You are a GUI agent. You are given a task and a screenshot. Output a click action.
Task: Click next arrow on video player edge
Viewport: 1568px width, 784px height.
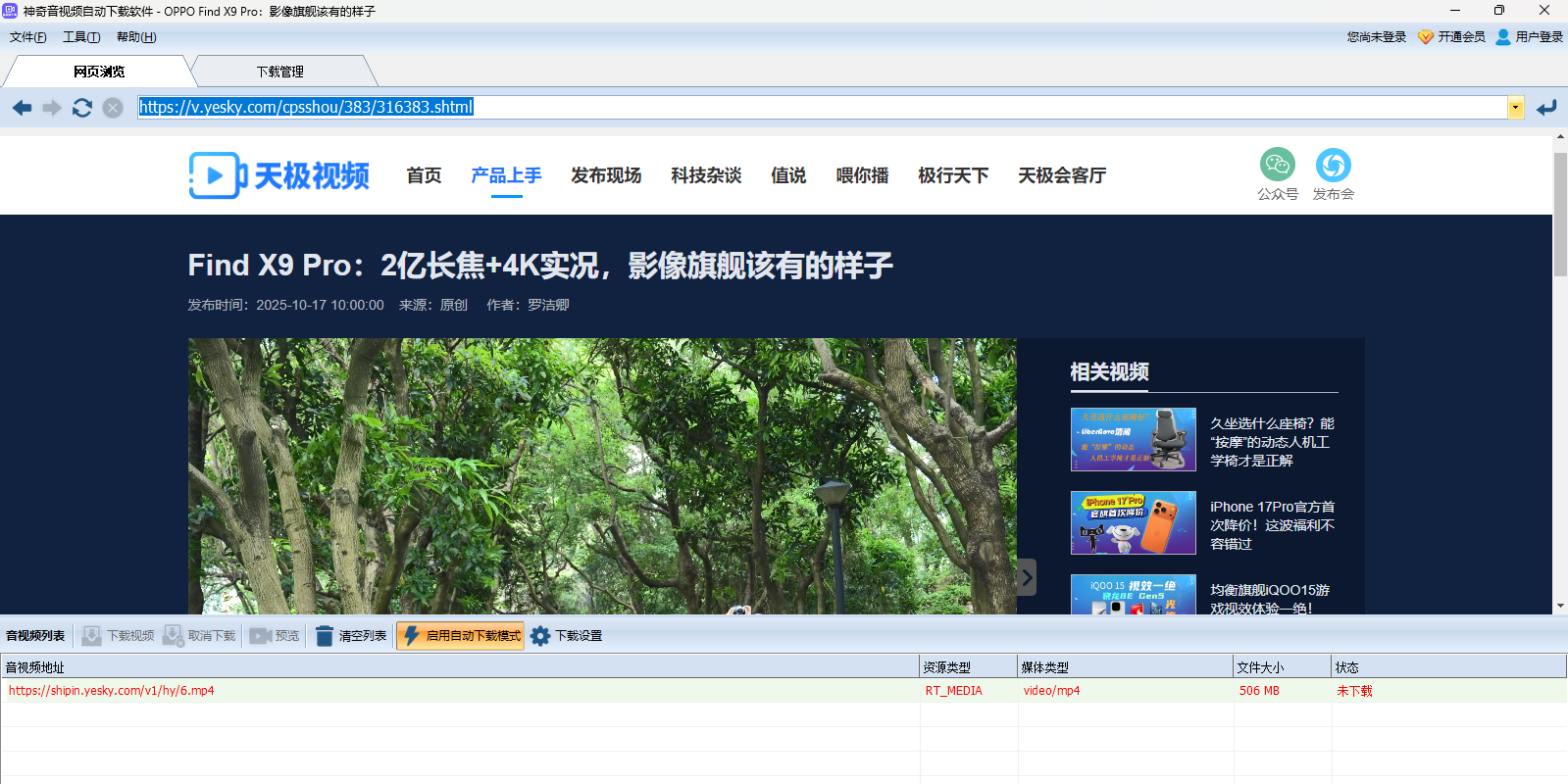(x=1027, y=577)
